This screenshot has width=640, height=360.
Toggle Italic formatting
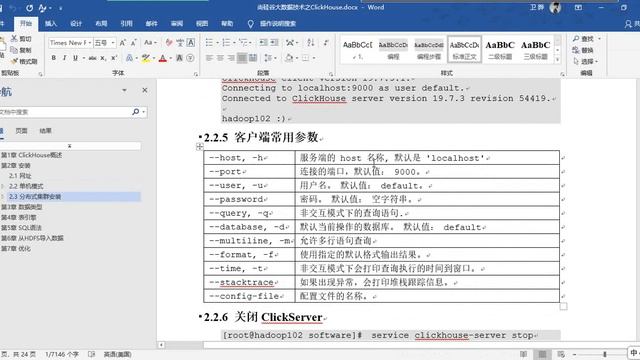coord(64,58)
